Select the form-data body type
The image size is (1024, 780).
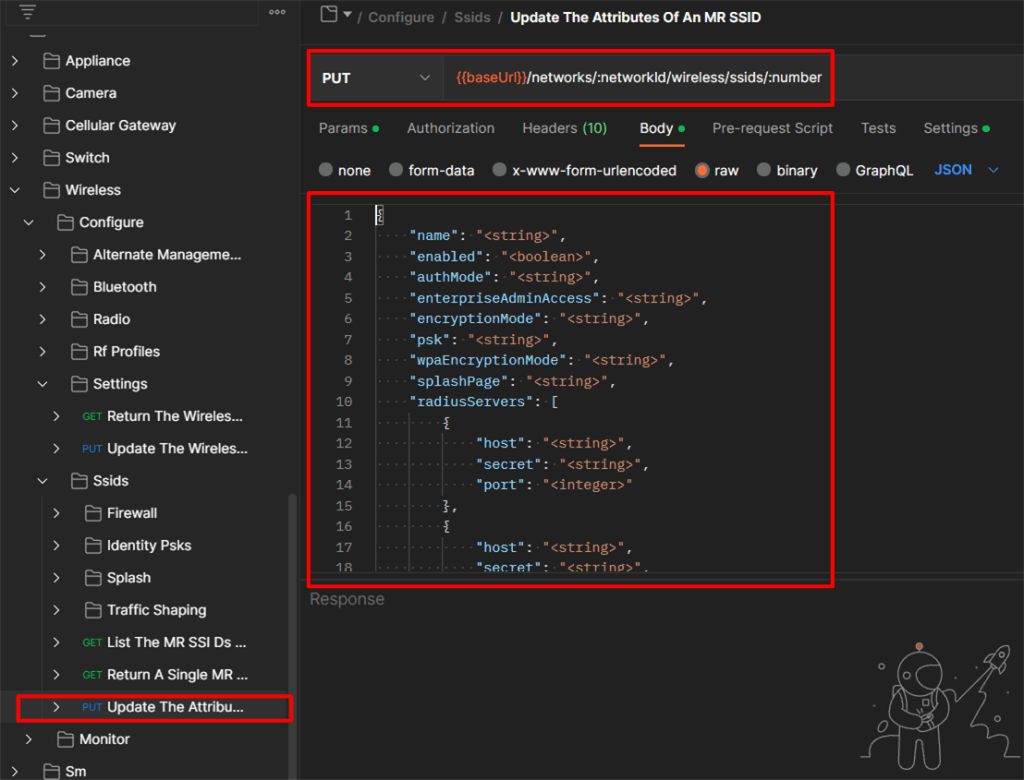[396, 170]
